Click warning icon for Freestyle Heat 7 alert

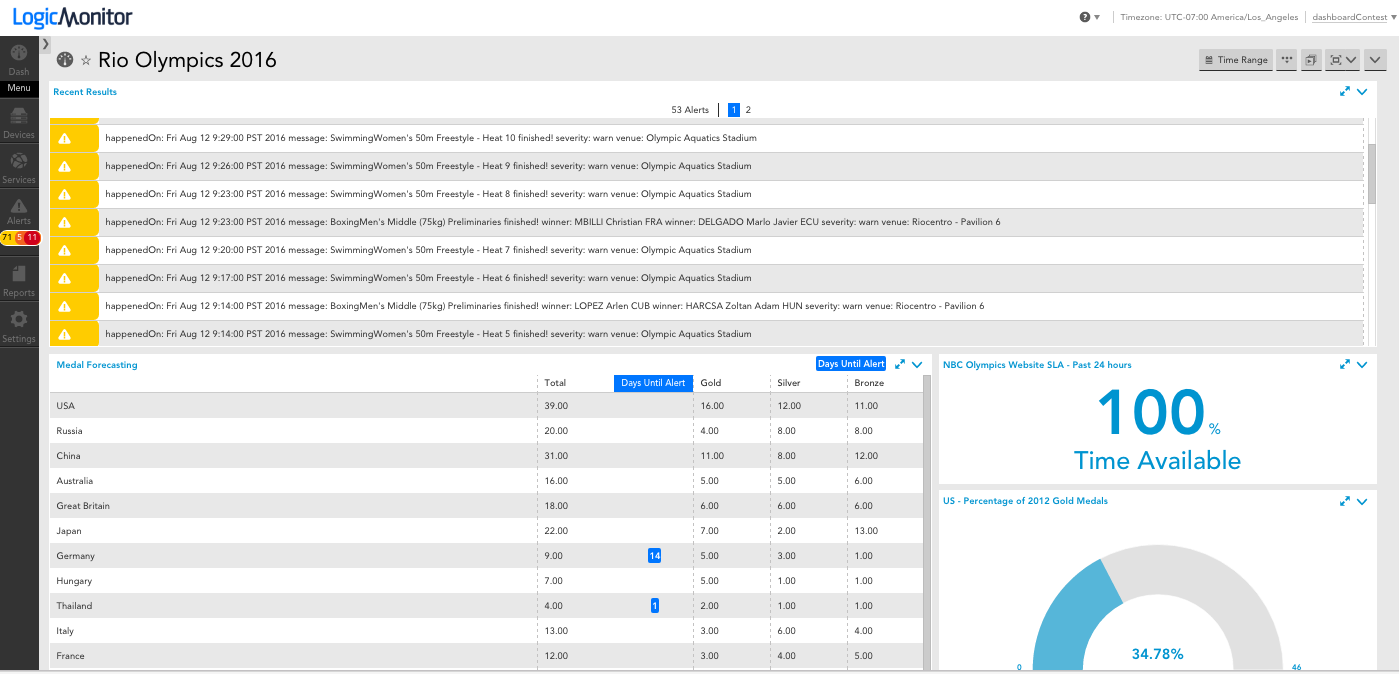pos(65,250)
